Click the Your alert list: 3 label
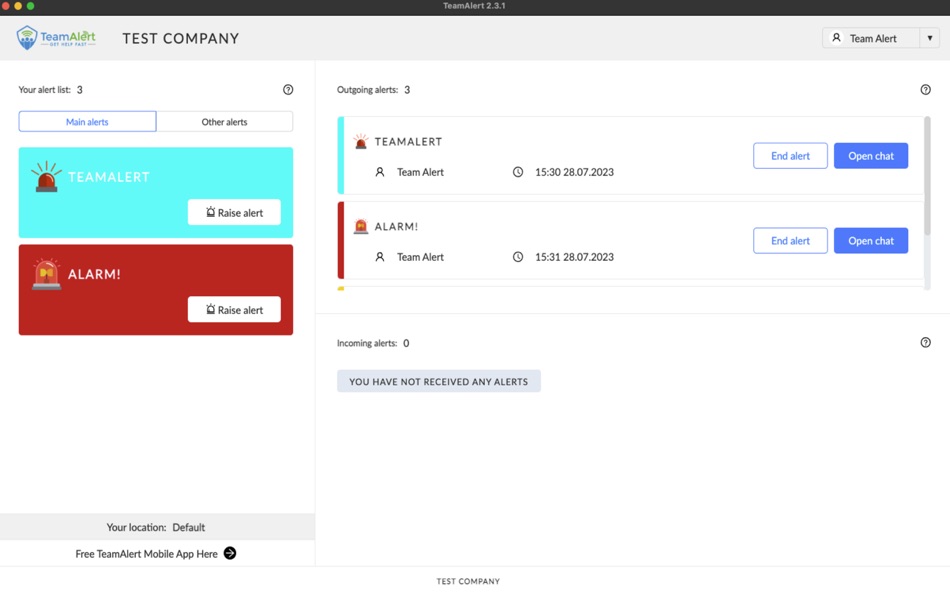Image resolution: width=950 pixels, height=594 pixels. pos(50,90)
